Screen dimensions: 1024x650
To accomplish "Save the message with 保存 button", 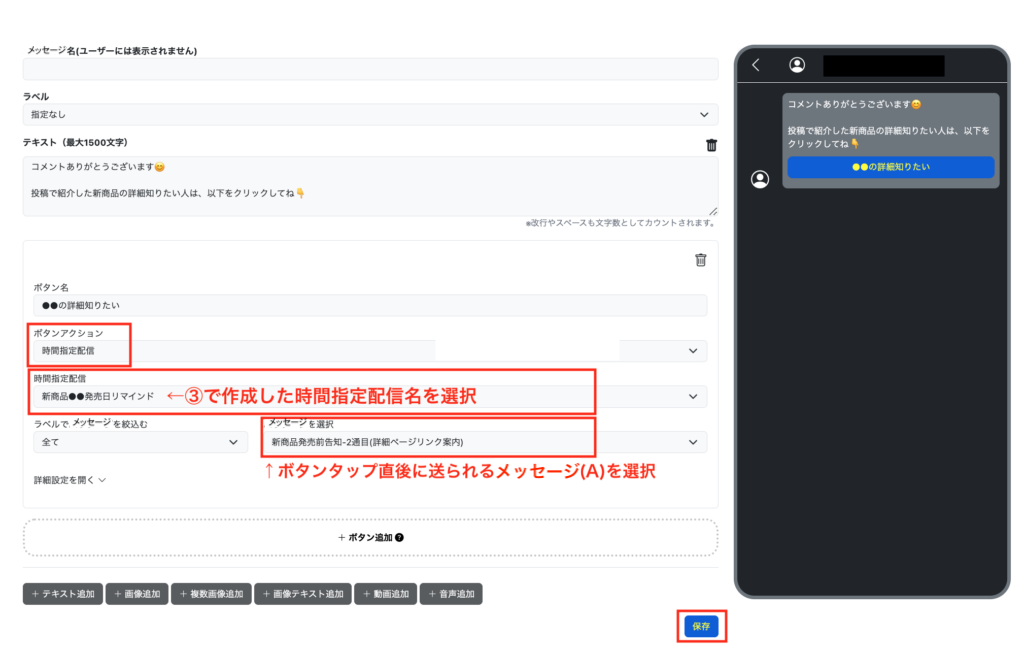I will tap(701, 626).
